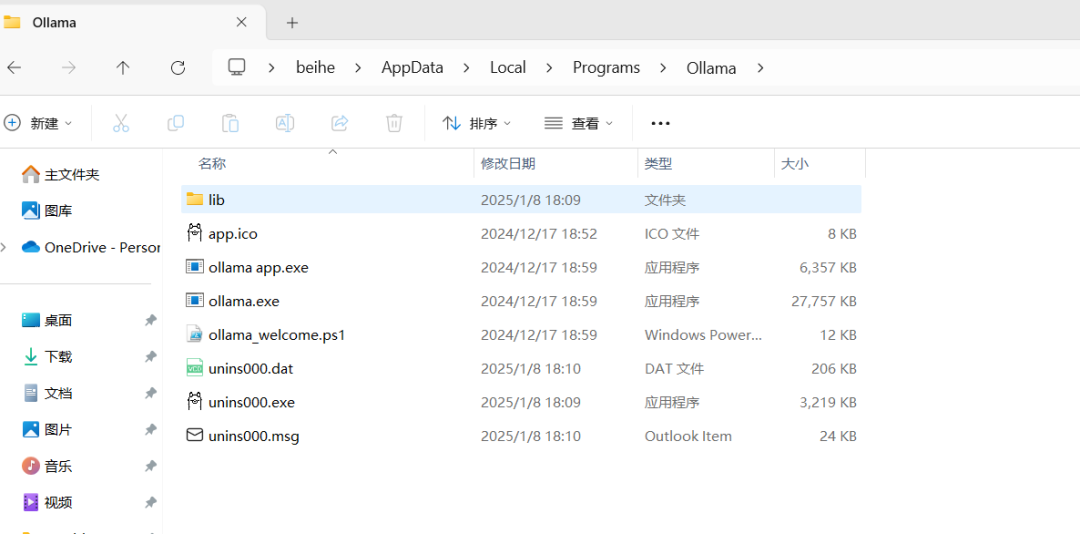Close the Ollama tab
Viewport: 1080px width, 534px height.
241,22
